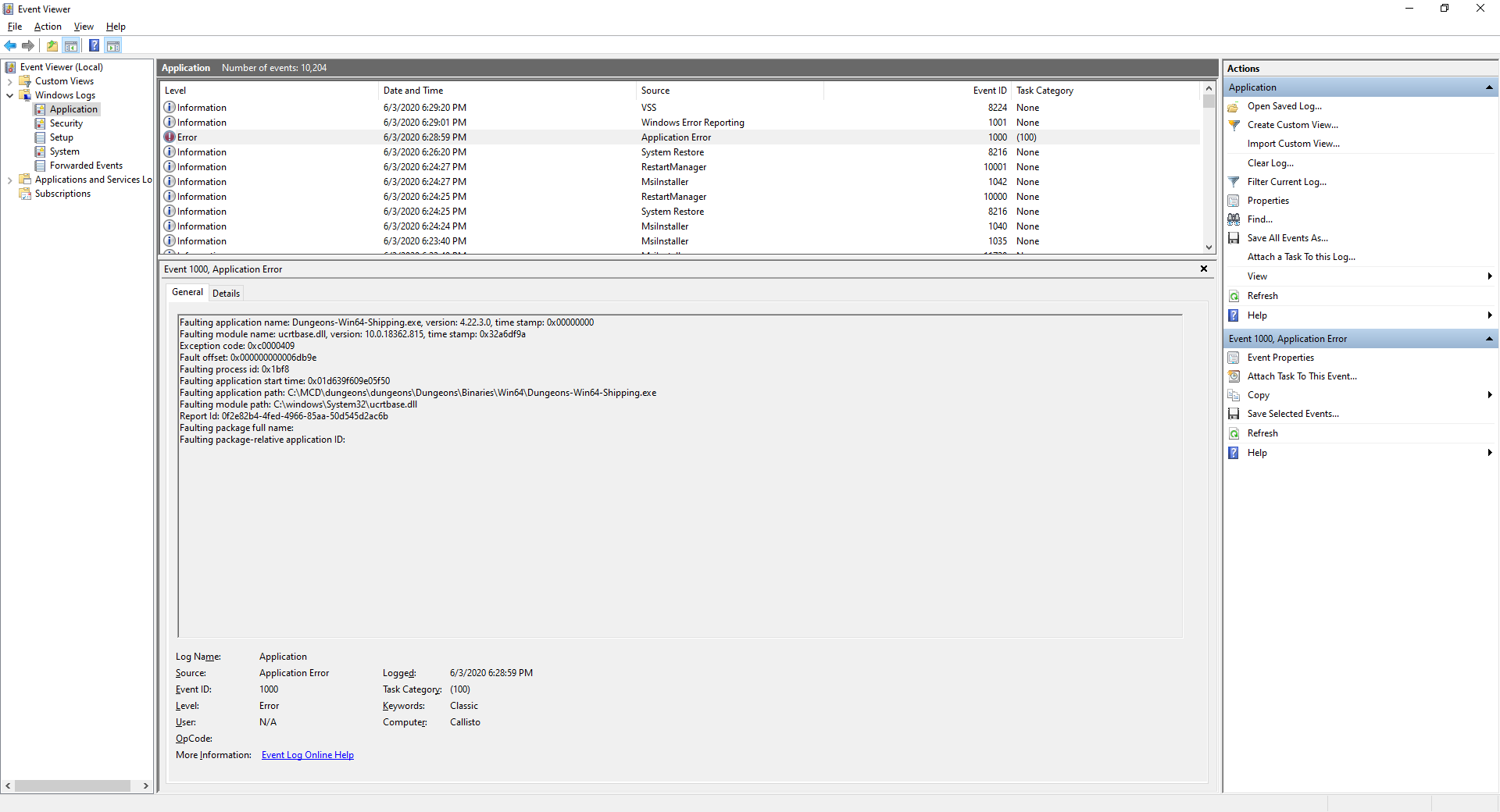This screenshot has height=812, width=1500.
Task: Expand the Custom Views tree node
Action: [x=9, y=81]
